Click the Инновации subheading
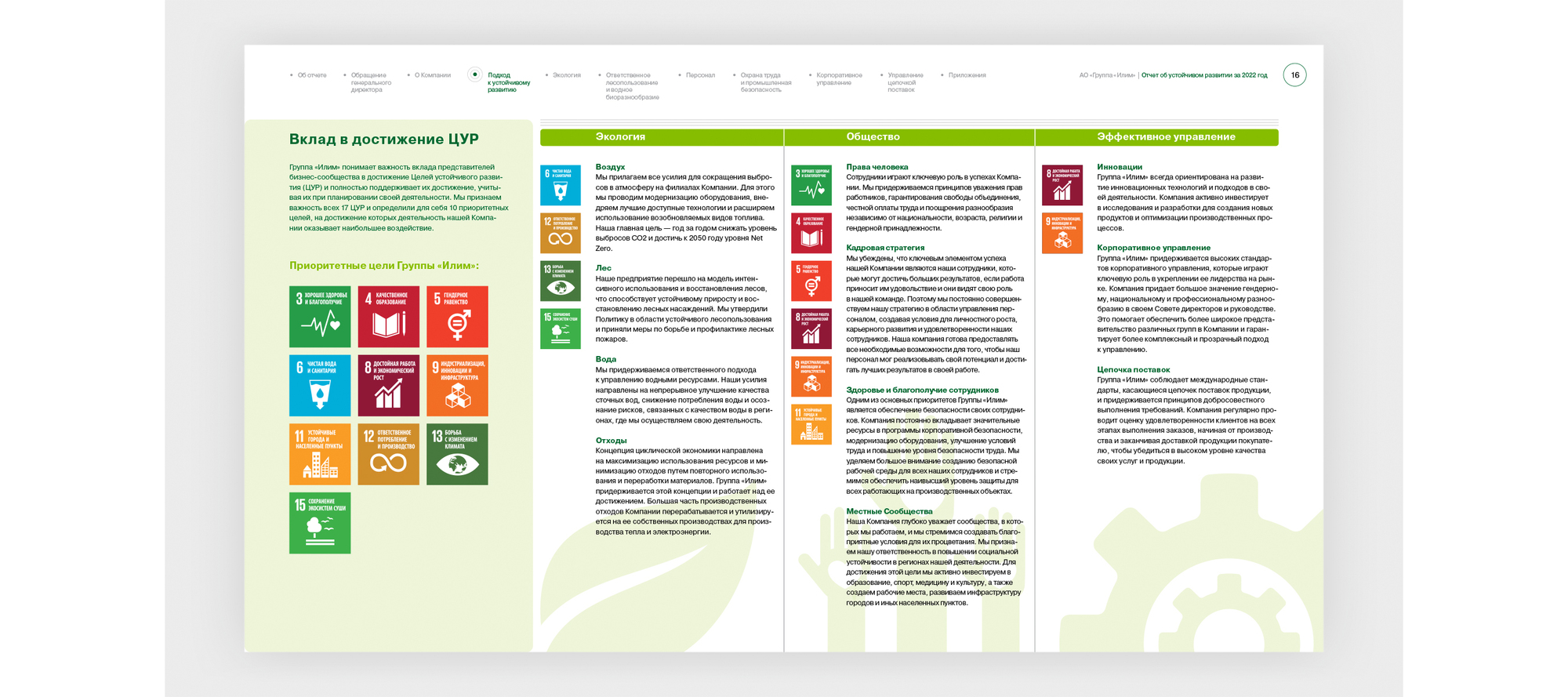Image resolution: width=1568 pixels, height=697 pixels. [x=1120, y=167]
